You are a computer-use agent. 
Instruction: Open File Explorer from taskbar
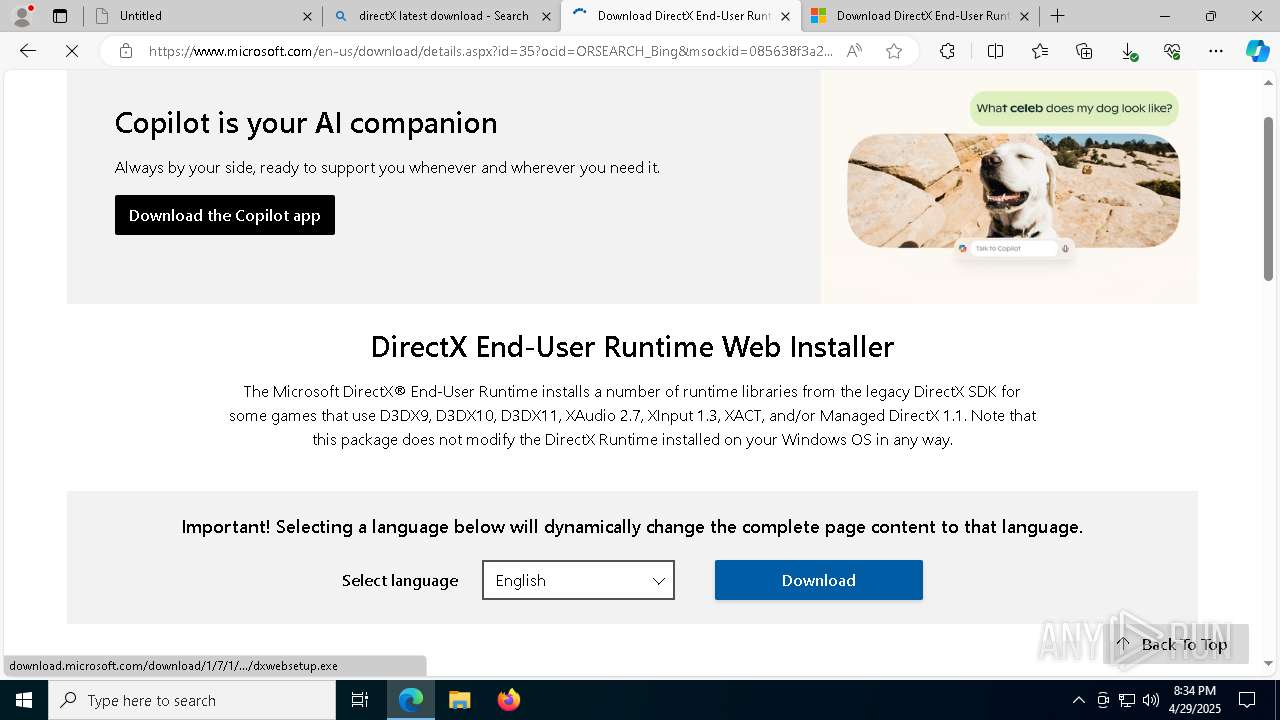point(459,700)
